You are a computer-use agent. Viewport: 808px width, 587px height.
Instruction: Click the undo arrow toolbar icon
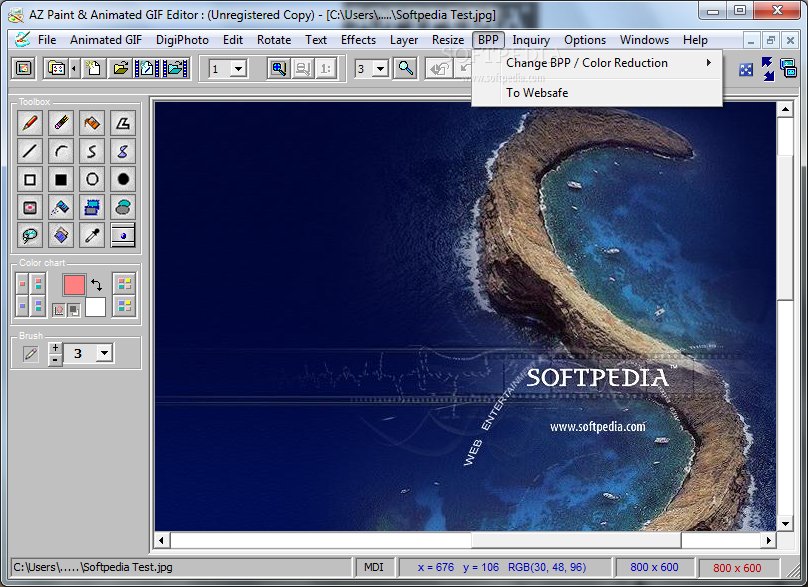439,69
